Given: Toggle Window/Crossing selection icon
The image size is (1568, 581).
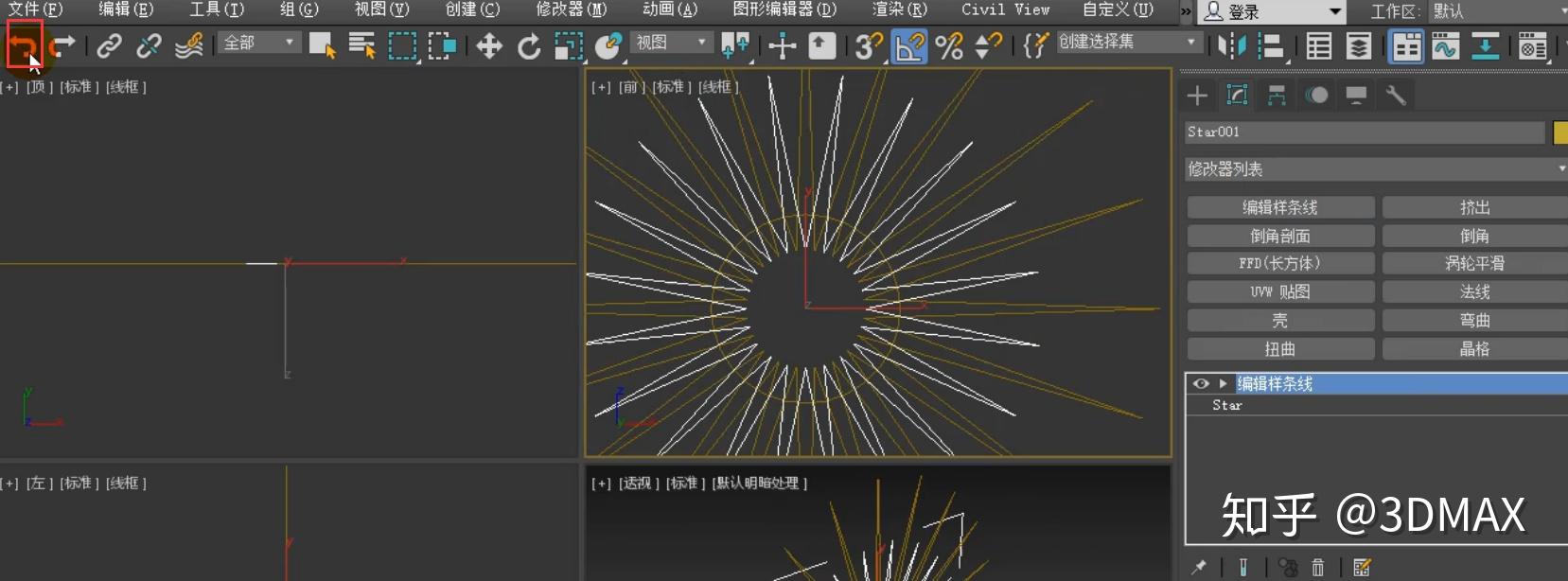Looking at the screenshot, I should coord(442,44).
